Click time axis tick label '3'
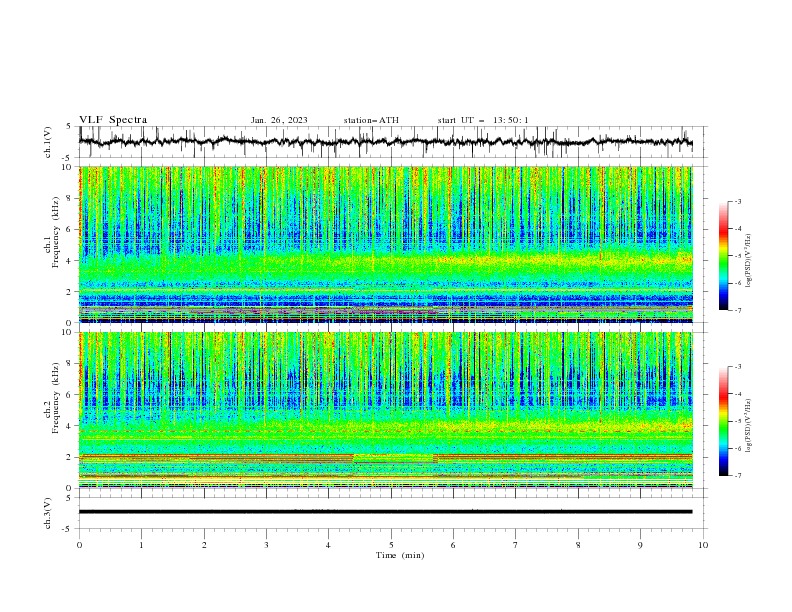The image size is (792, 612). [266, 545]
